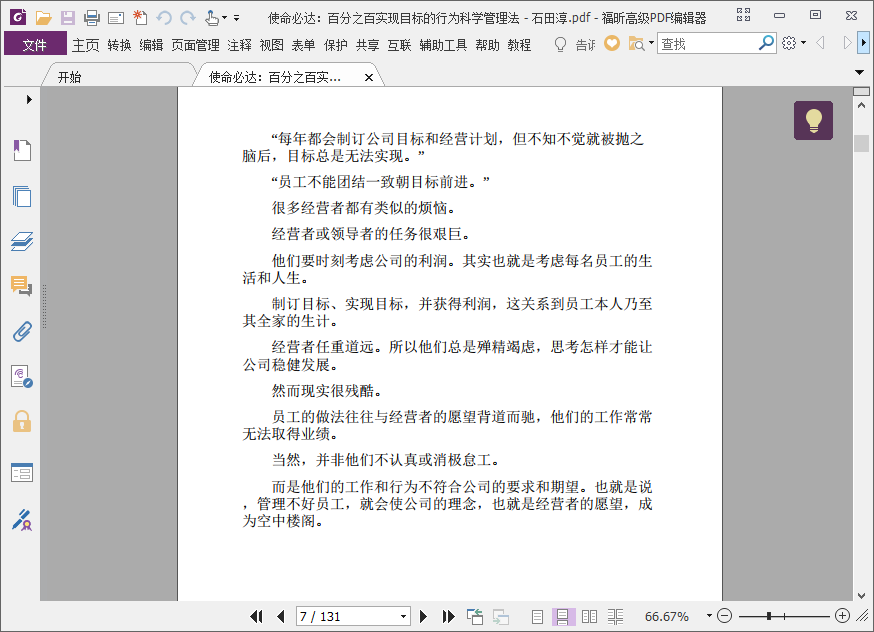This screenshot has height=632, width=874.
Task: Click the magnifier search icon
Action: point(766,42)
